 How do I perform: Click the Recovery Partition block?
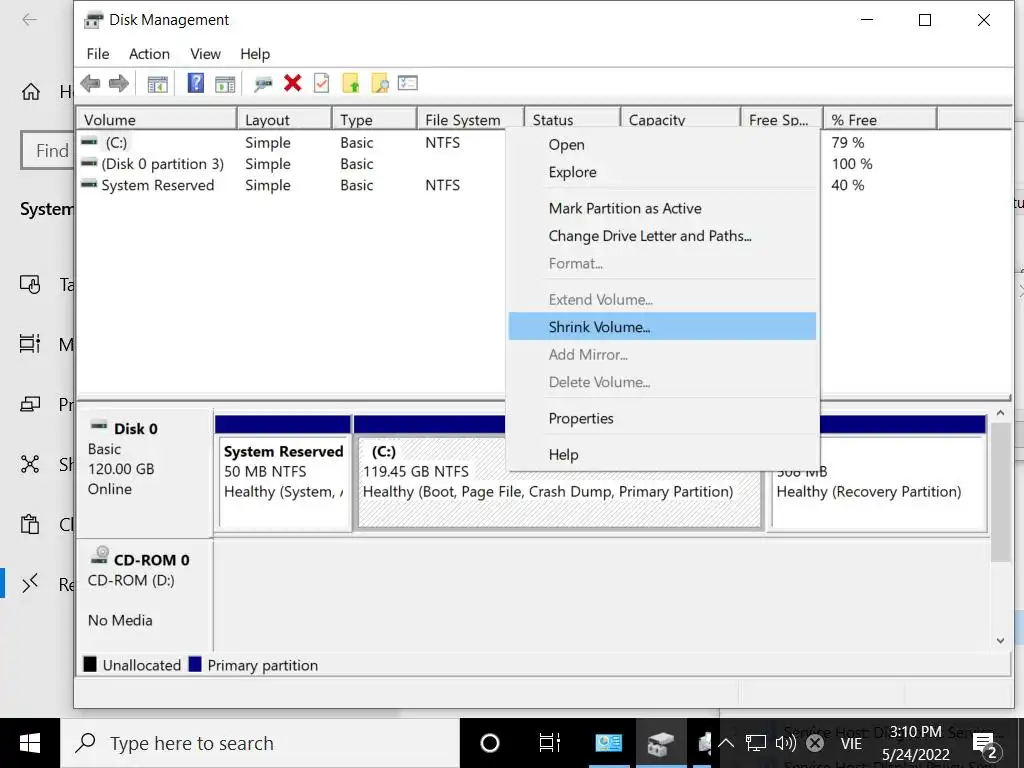[879, 491]
